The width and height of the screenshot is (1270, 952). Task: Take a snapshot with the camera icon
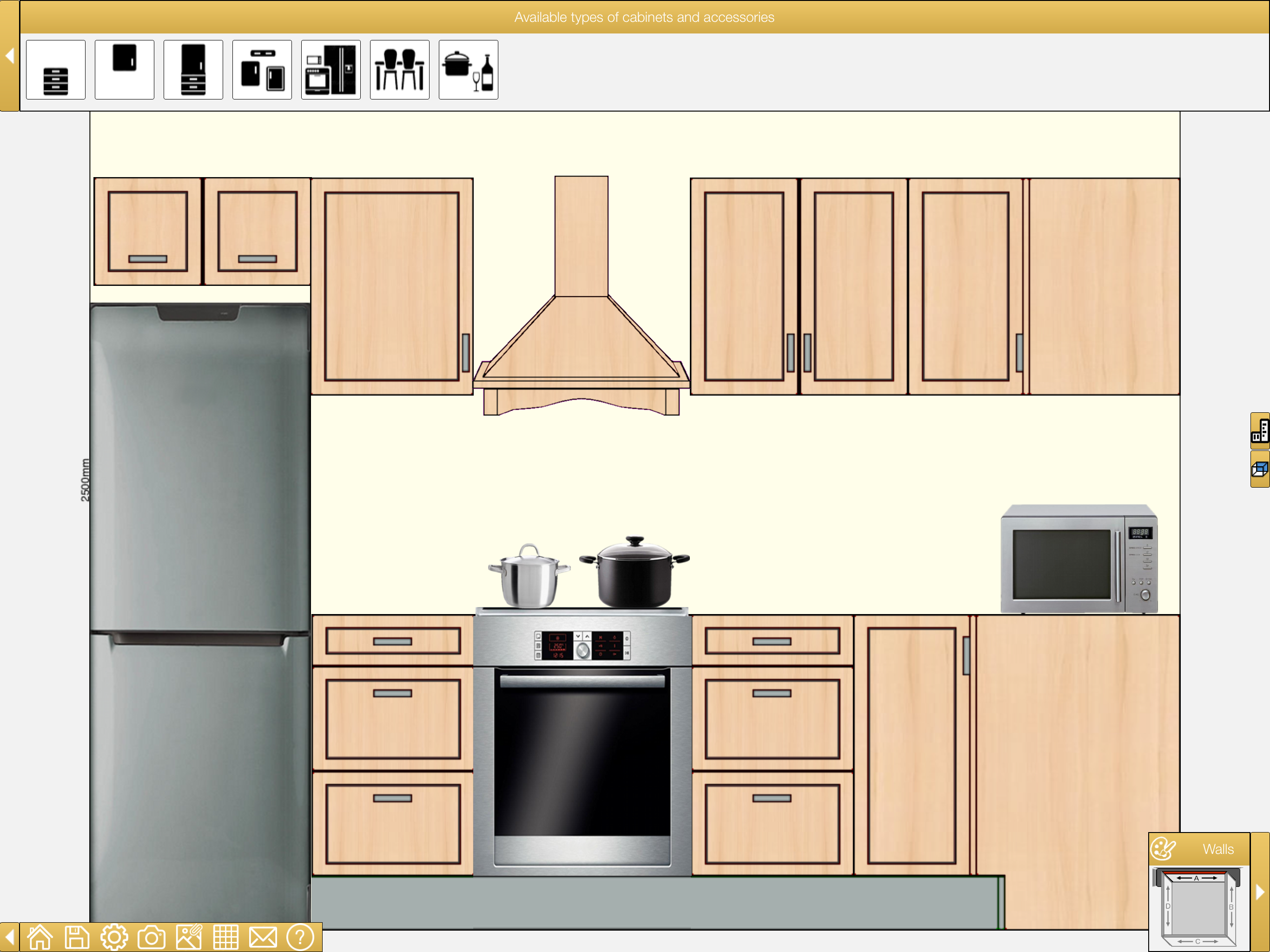[x=152, y=937]
